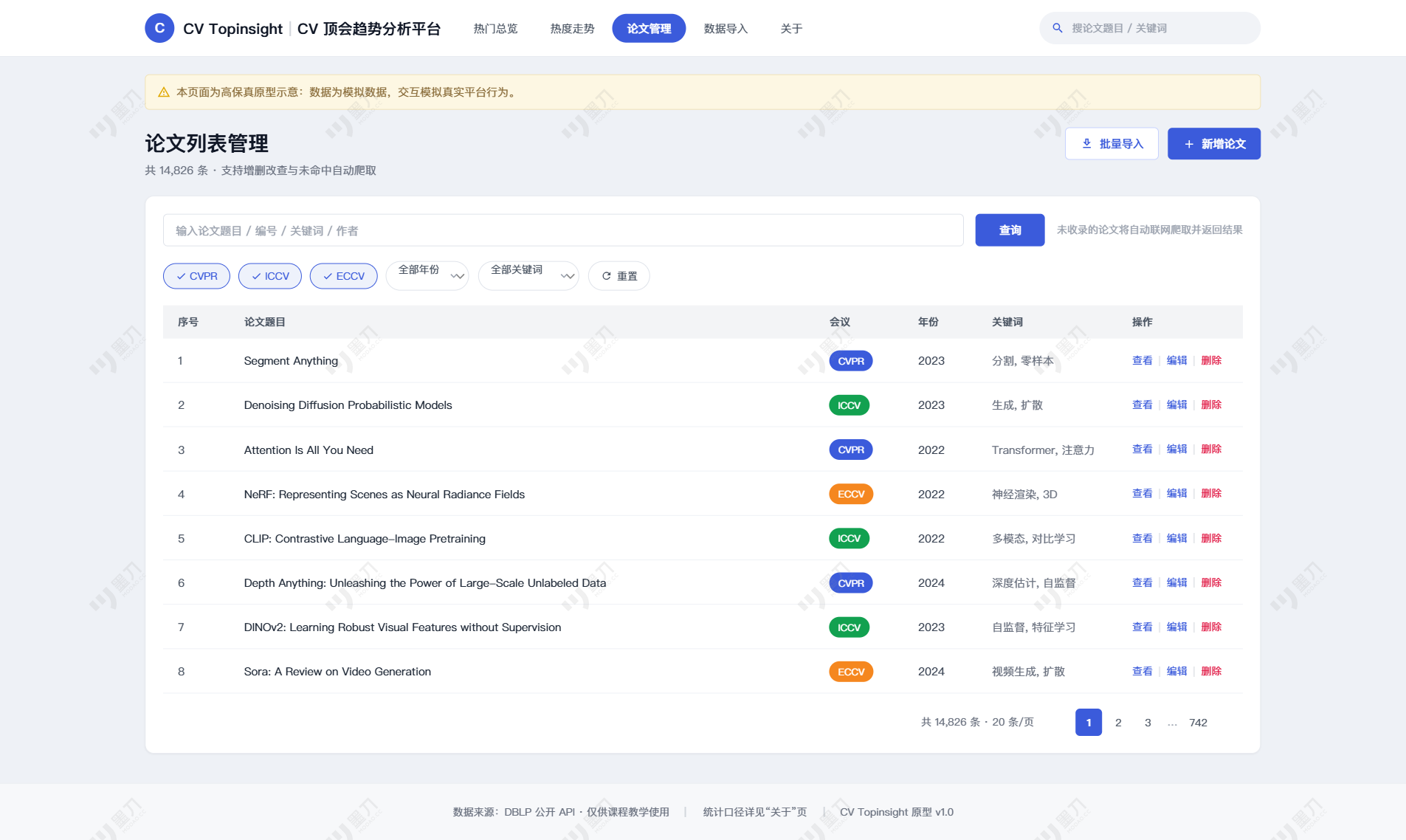Screen dimensions: 1406x840
Task: Edit the Segment Anything row via 编辑
Action: [x=1176, y=360]
